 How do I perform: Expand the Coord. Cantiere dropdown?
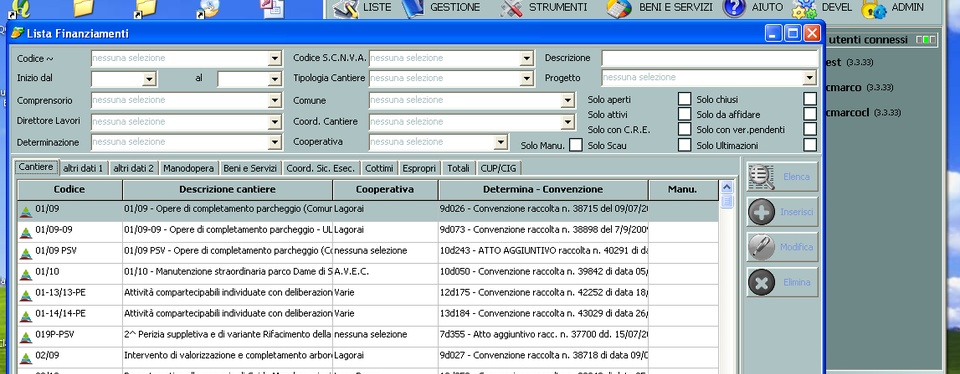pos(568,122)
